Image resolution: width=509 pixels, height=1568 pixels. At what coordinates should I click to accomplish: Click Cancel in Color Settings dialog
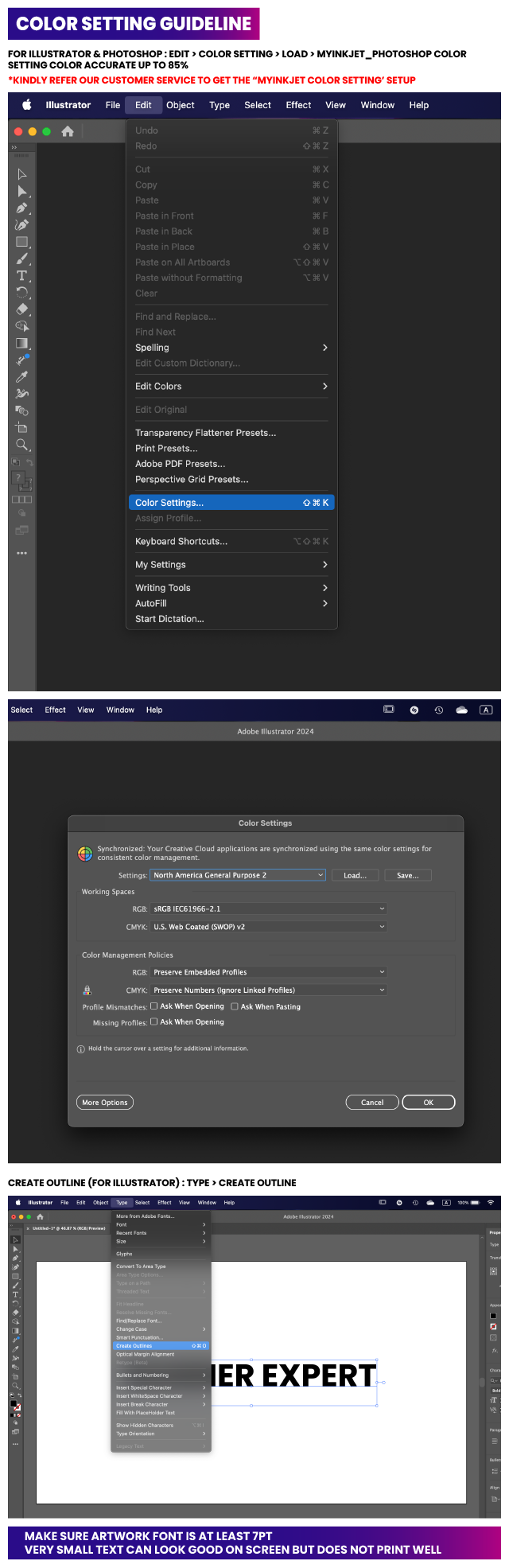[372, 1103]
